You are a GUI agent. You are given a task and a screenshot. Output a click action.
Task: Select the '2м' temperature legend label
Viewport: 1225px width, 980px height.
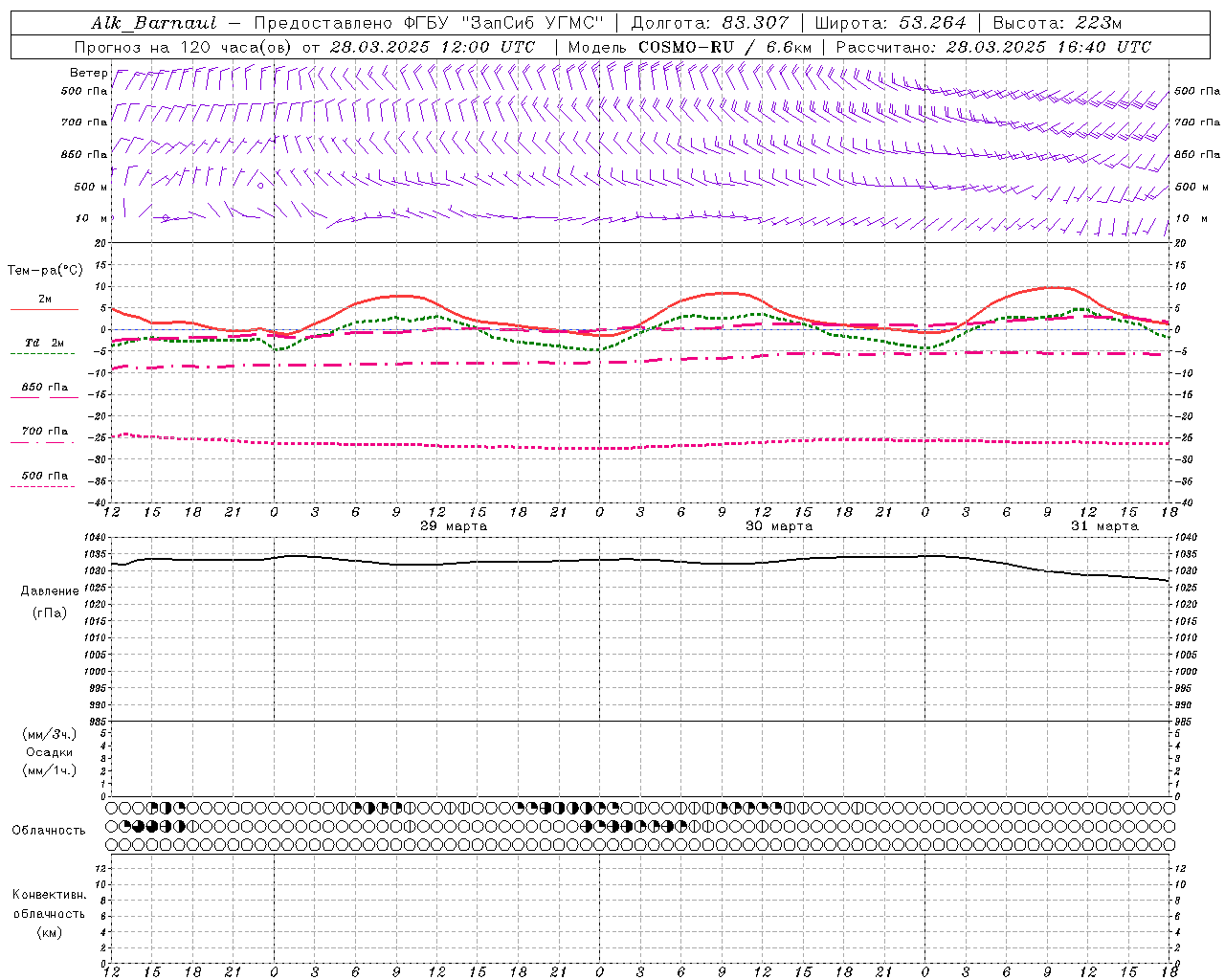click(45, 299)
